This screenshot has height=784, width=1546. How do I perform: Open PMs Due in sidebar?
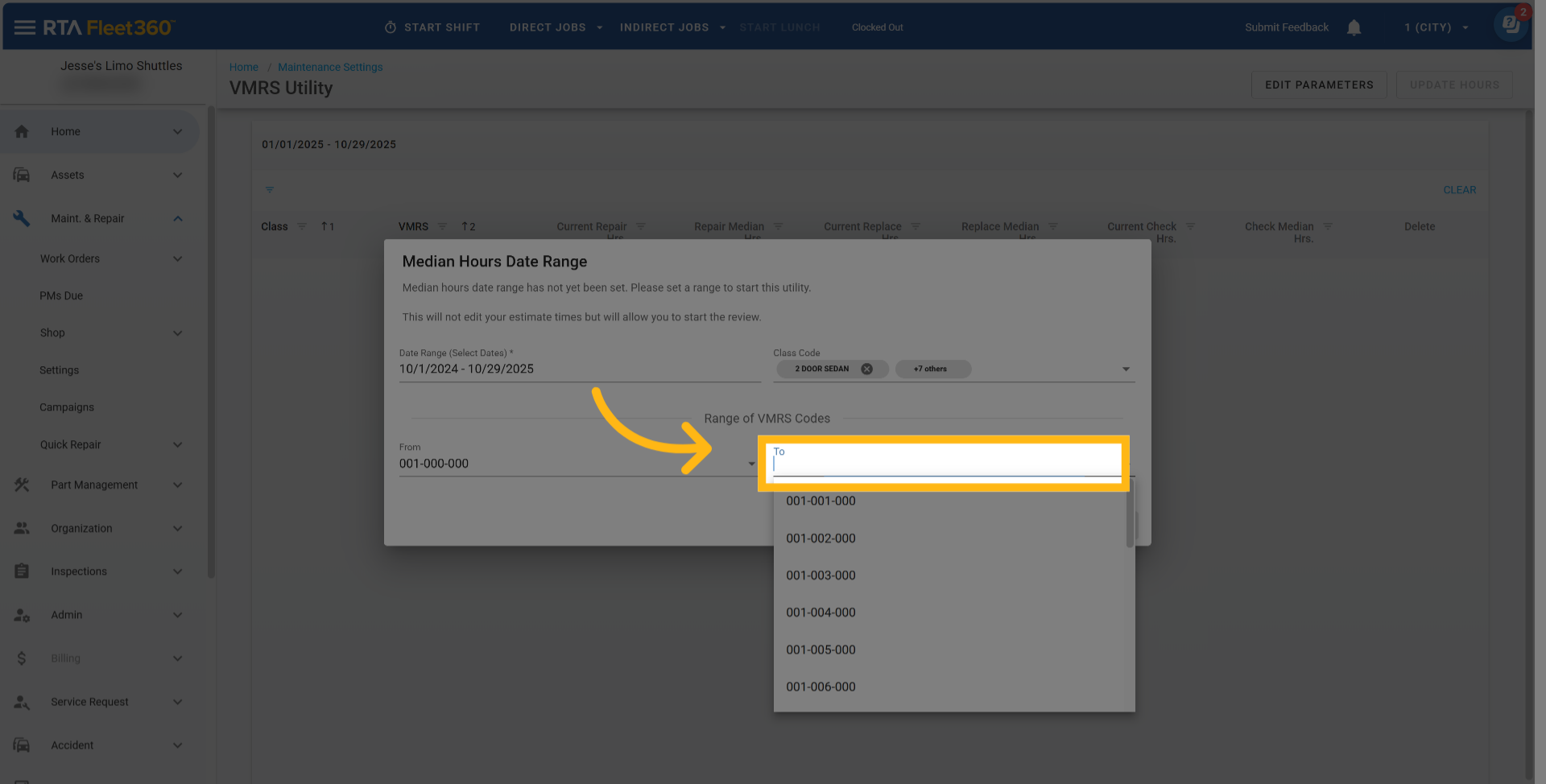pyautogui.click(x=61, y=296)
